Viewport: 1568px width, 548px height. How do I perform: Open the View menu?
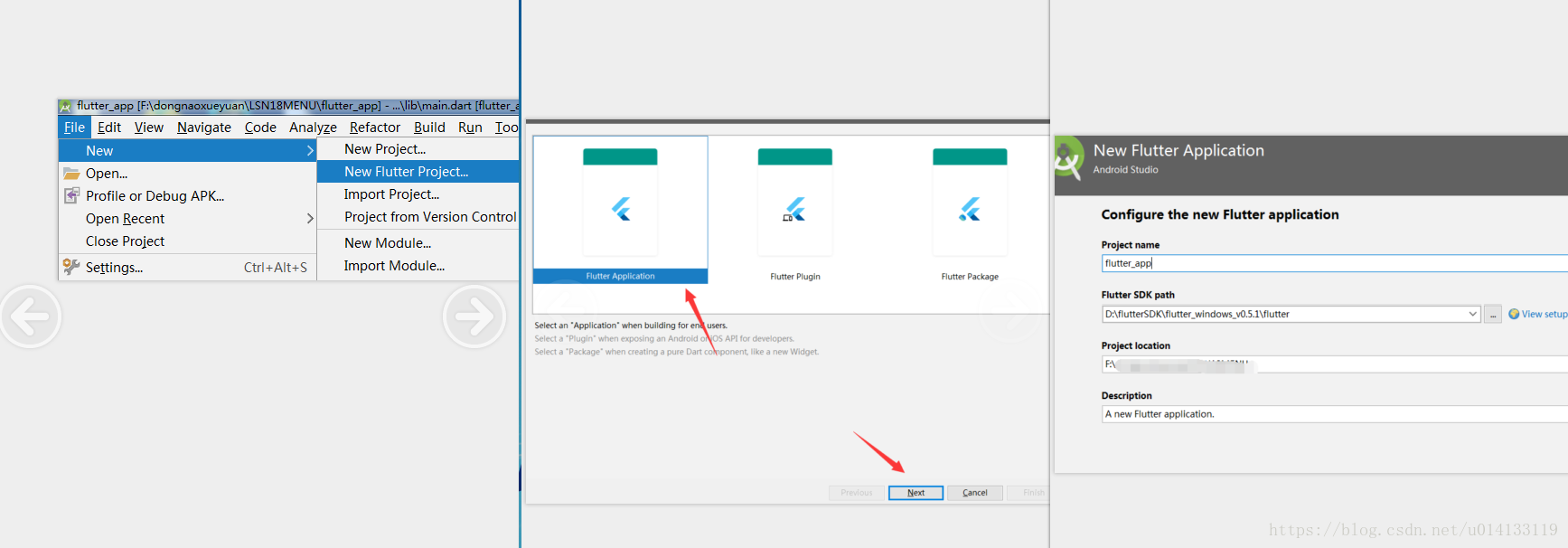[x=149, y=128]
